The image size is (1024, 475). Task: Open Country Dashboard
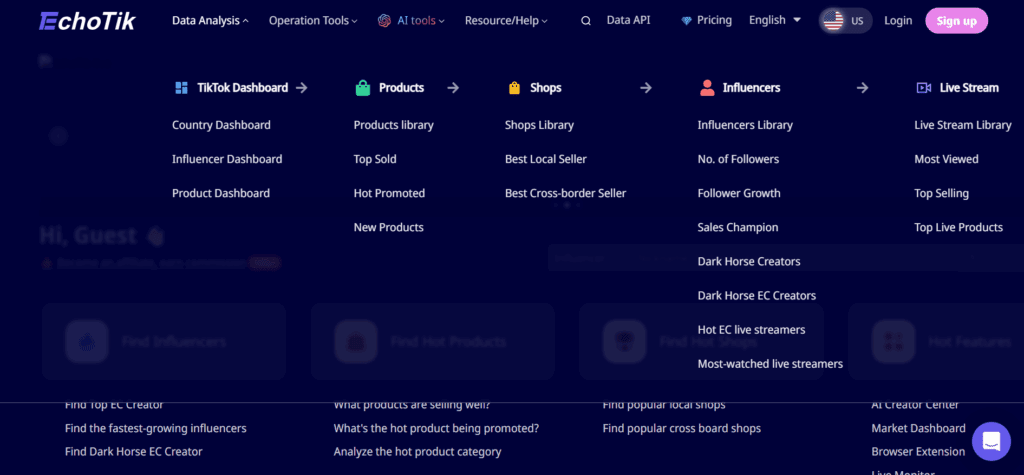221,125
